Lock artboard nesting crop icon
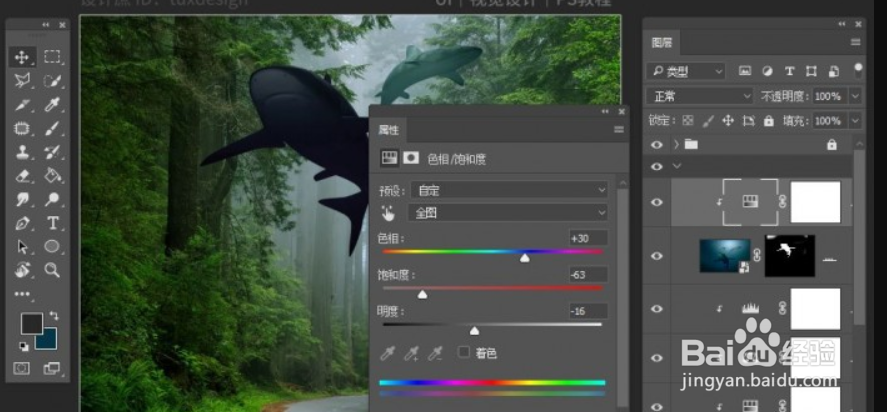Viewport: 887px width, 412px height. tap(748, 121)
